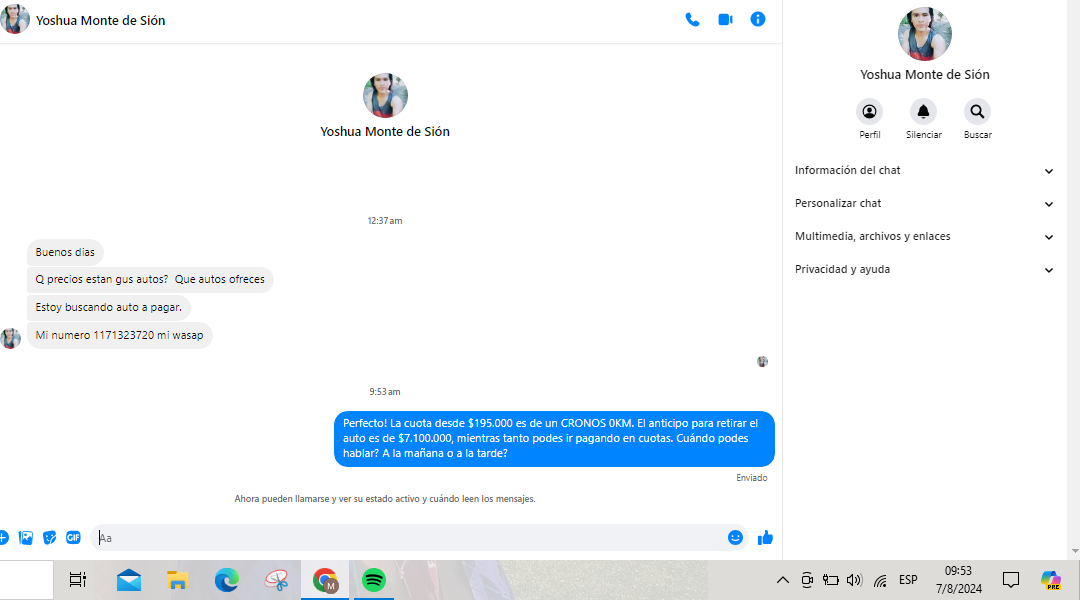The height and width of the screenshot is (600, 1080).
Task: Switch to Chrome on the taskbar
Action: coord(325,580)
